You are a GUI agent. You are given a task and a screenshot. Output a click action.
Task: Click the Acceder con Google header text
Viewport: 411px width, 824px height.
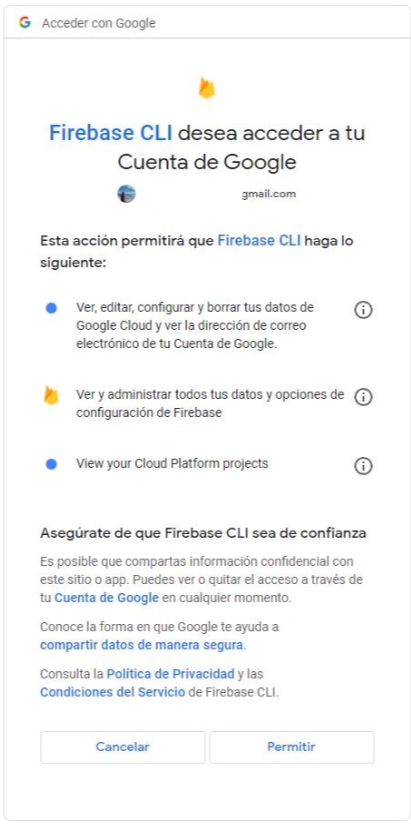99,23
